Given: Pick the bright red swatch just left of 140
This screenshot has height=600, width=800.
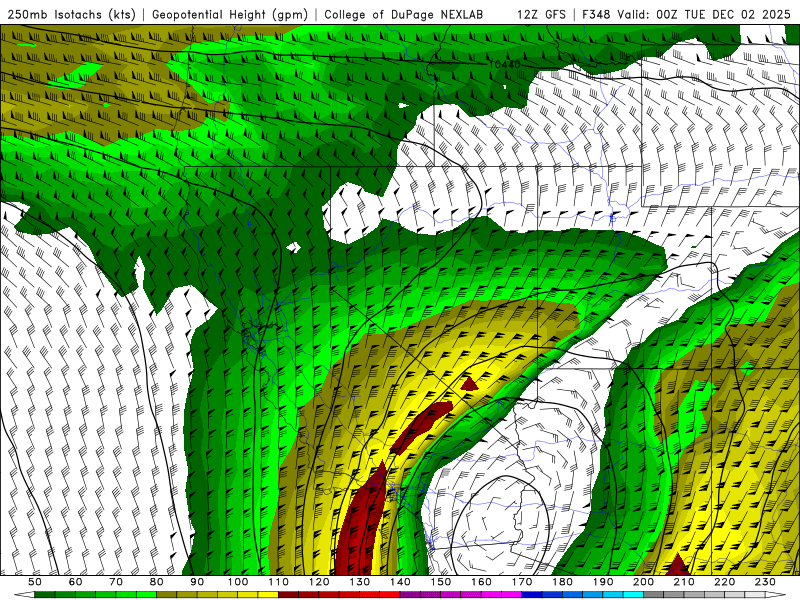Looking at the screenshot, I should coord(390,594).
